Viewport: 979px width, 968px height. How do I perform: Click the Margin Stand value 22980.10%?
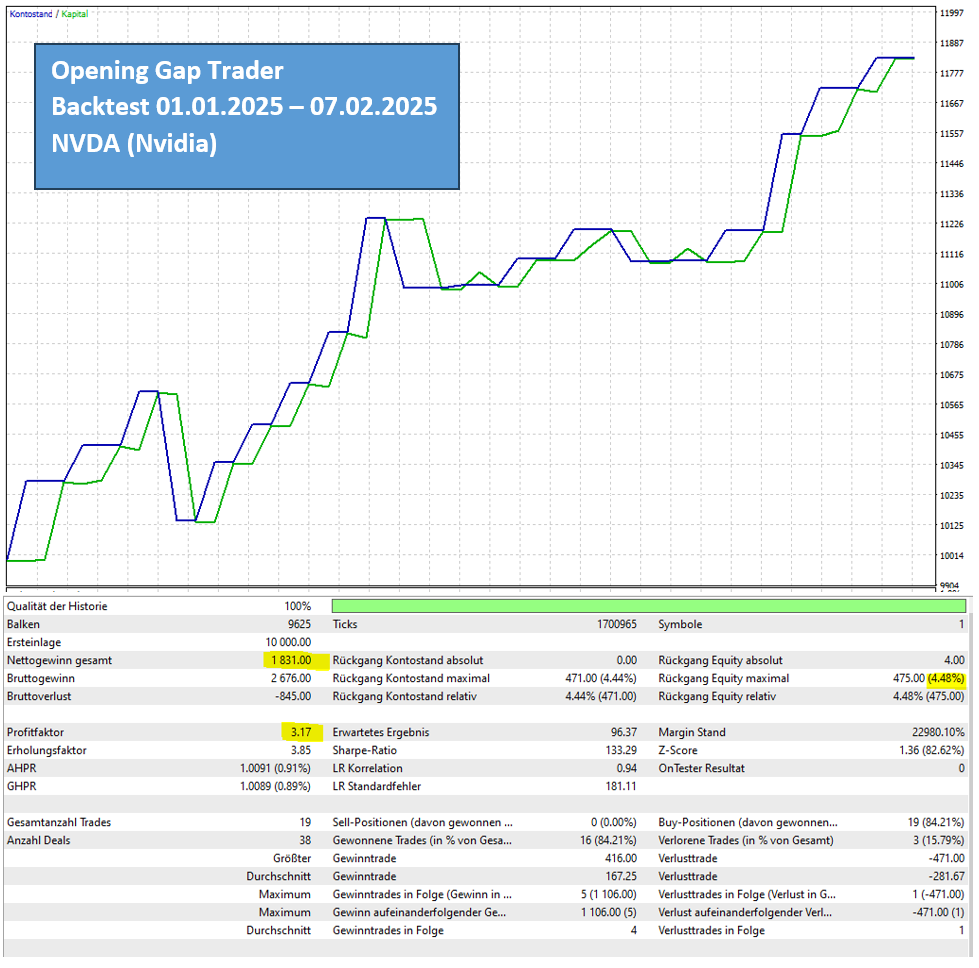938,733
